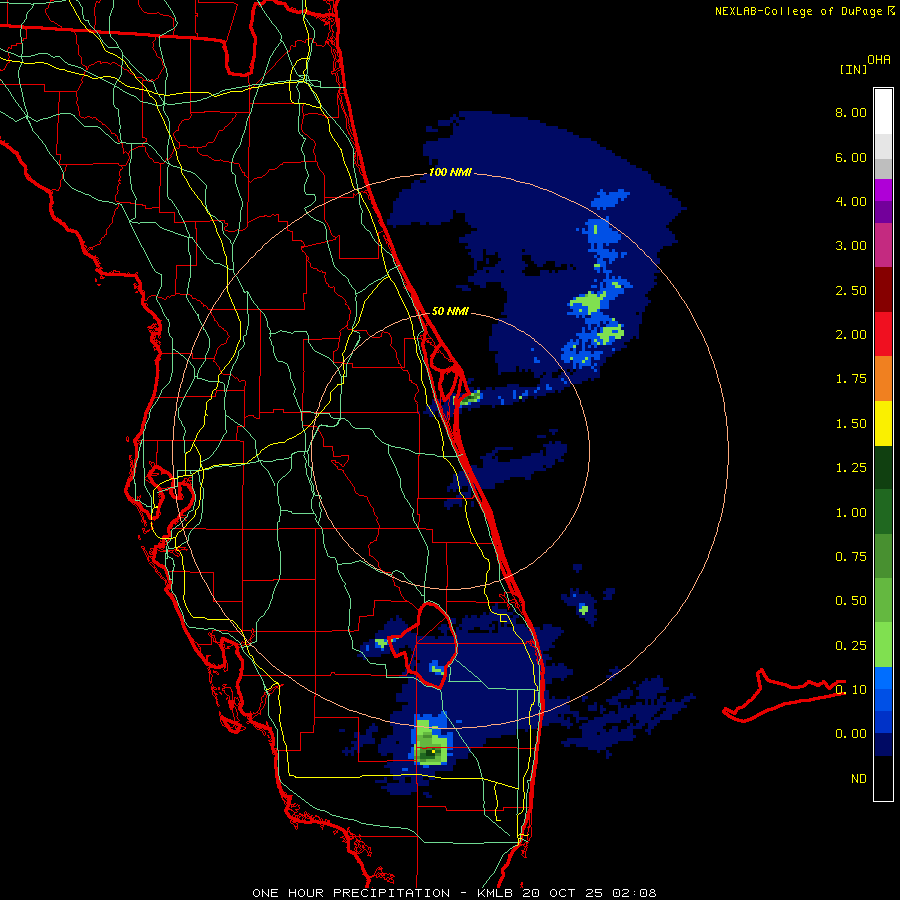Select the yellow swatch in the color scale

pos(883,423)
